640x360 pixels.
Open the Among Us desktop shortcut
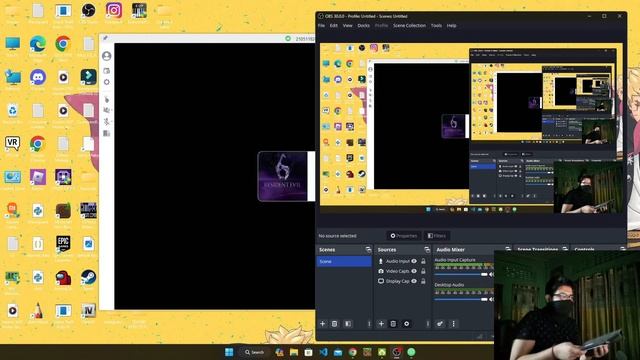click(63, 278)
